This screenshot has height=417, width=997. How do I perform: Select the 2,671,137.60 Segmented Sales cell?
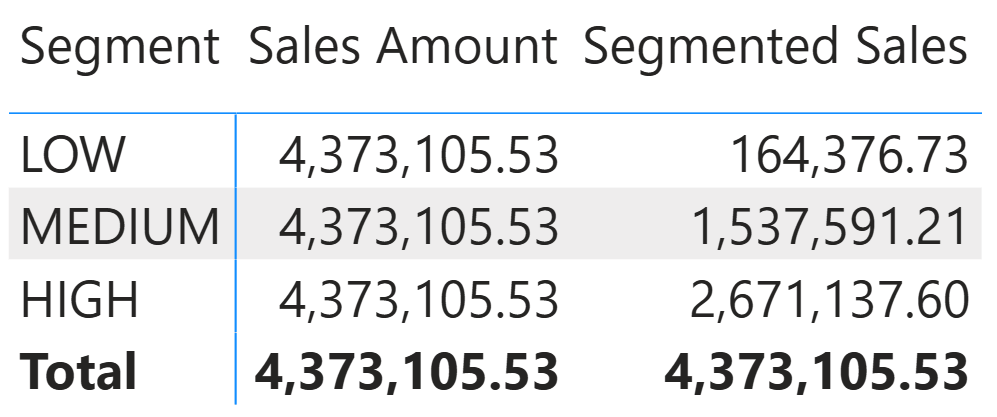click(819, 300)
